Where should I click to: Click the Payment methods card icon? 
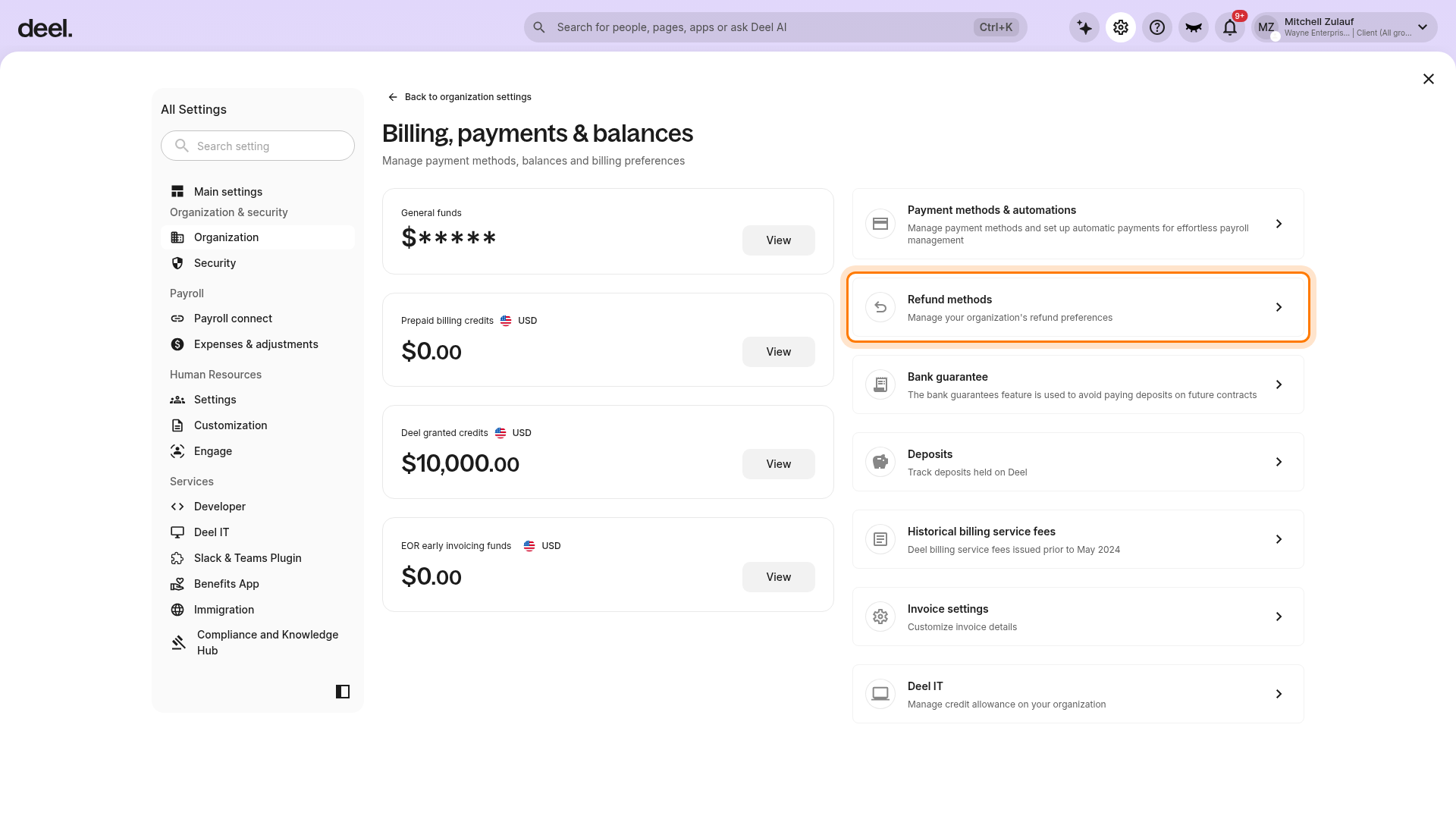[880, 224]
